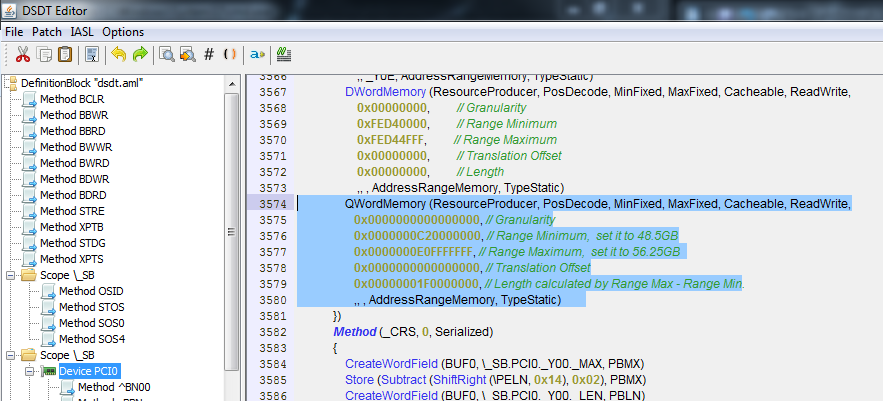This screenshot has height=401, width=883.
Task: Click value 0x00000001F0000000 in code
Action: pyautogui.click(x=416, y=284)
